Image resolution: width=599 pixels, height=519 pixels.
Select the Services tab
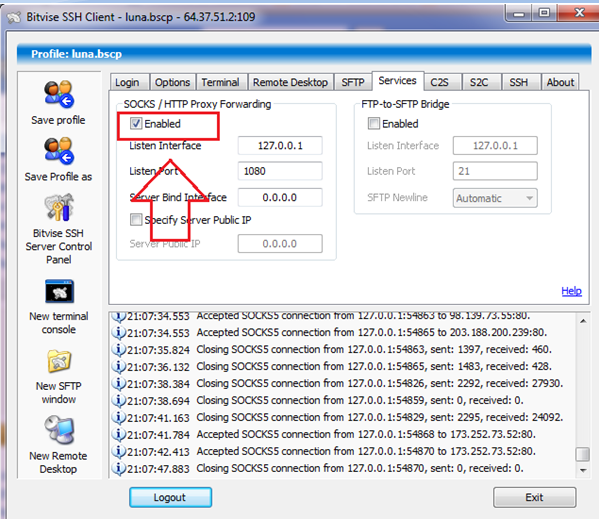pos(397,81)
